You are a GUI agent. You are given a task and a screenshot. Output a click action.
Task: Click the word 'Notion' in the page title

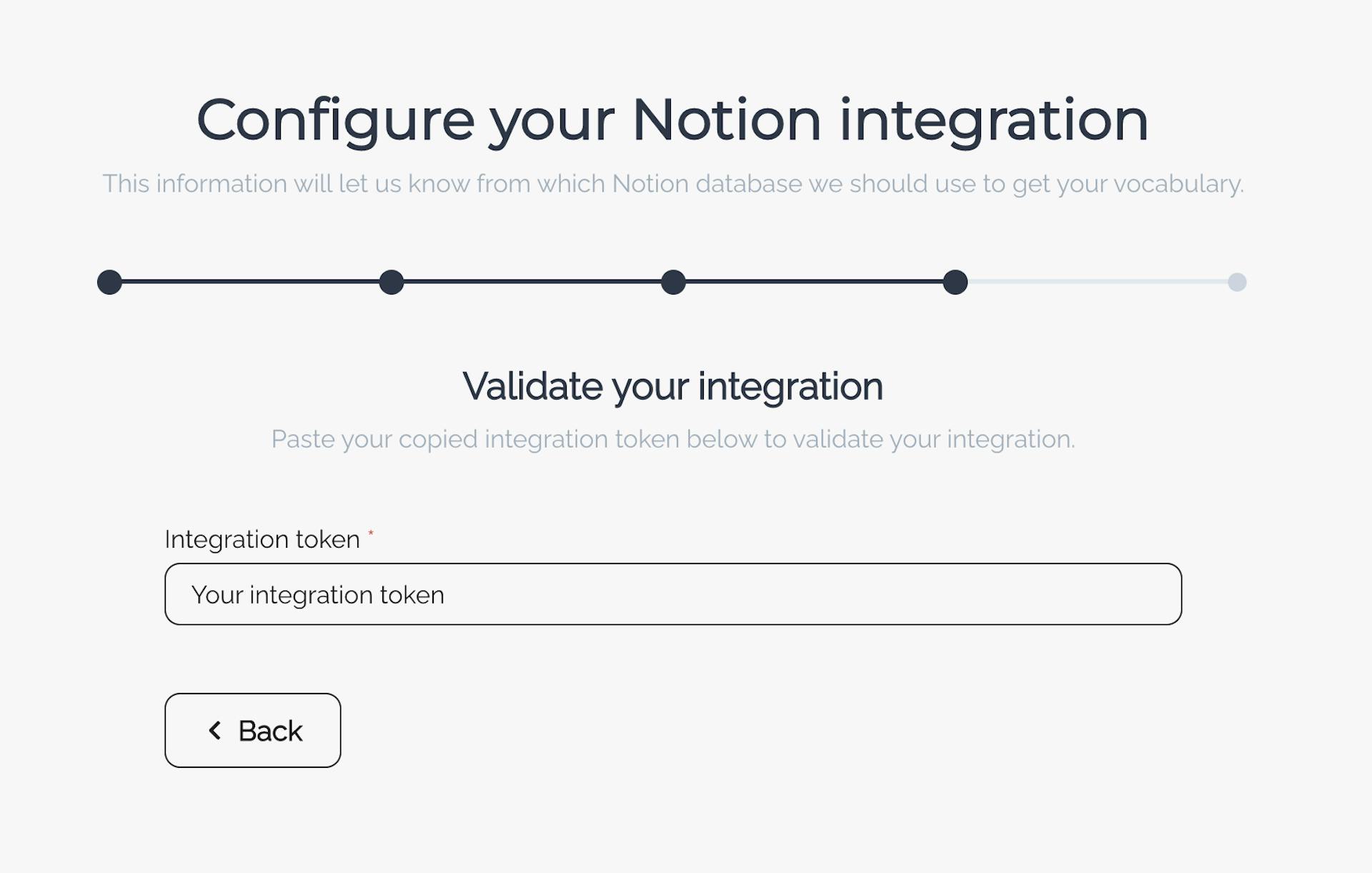click(727, 120)
